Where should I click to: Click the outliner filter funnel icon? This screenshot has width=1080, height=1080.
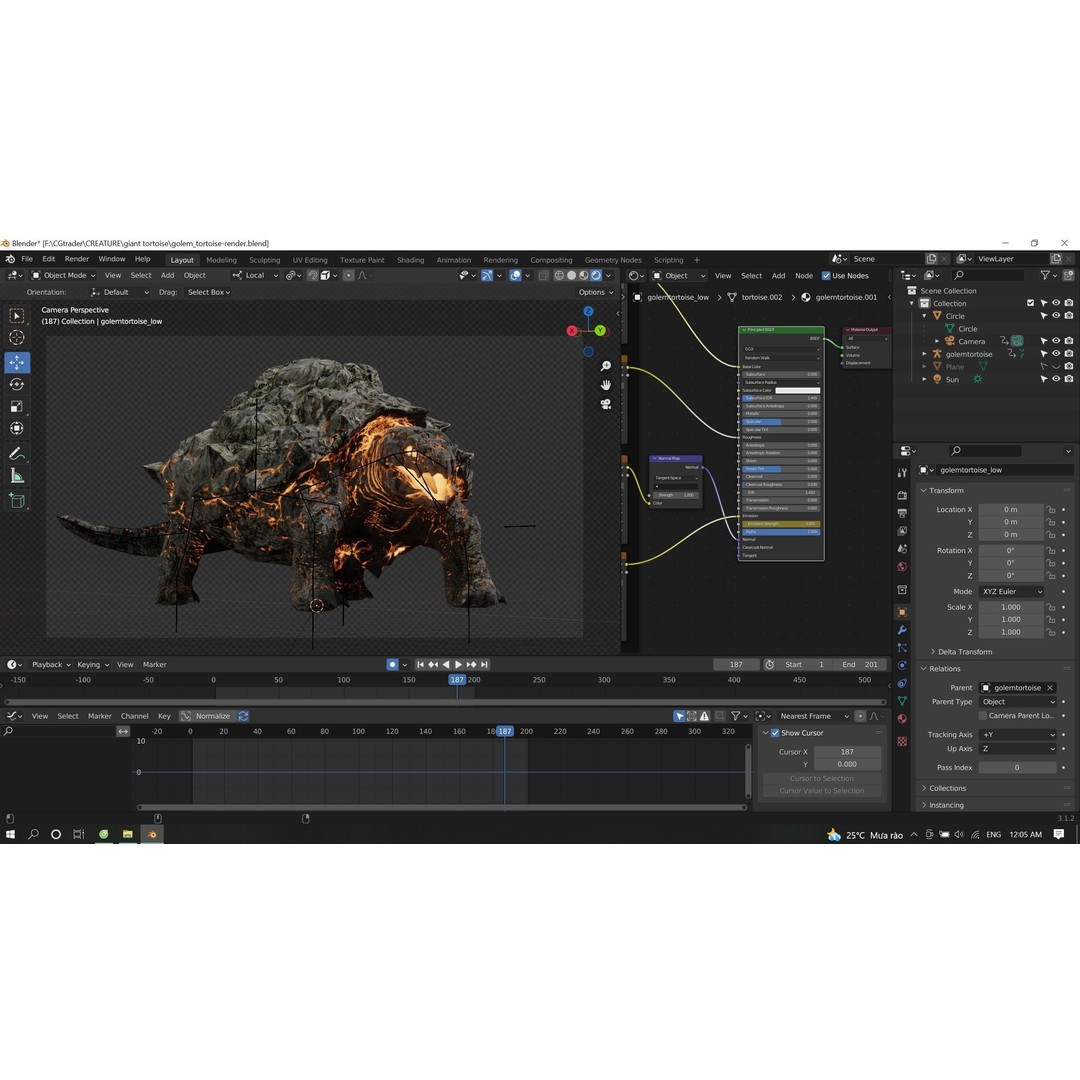pos(1046,276)
